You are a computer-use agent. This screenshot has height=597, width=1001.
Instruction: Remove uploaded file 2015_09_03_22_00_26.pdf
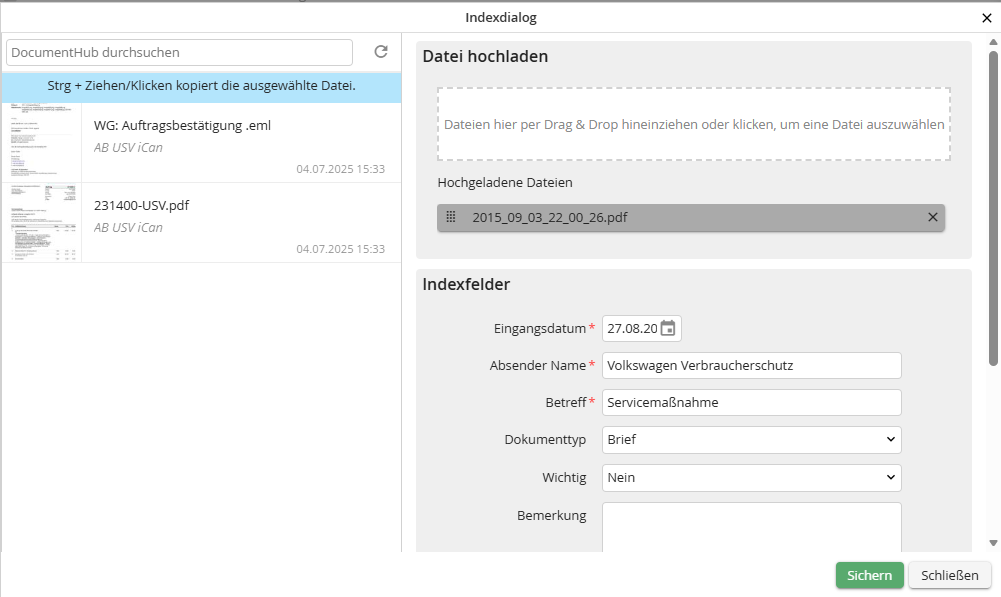pyautogui.click(x=933, y=217)
